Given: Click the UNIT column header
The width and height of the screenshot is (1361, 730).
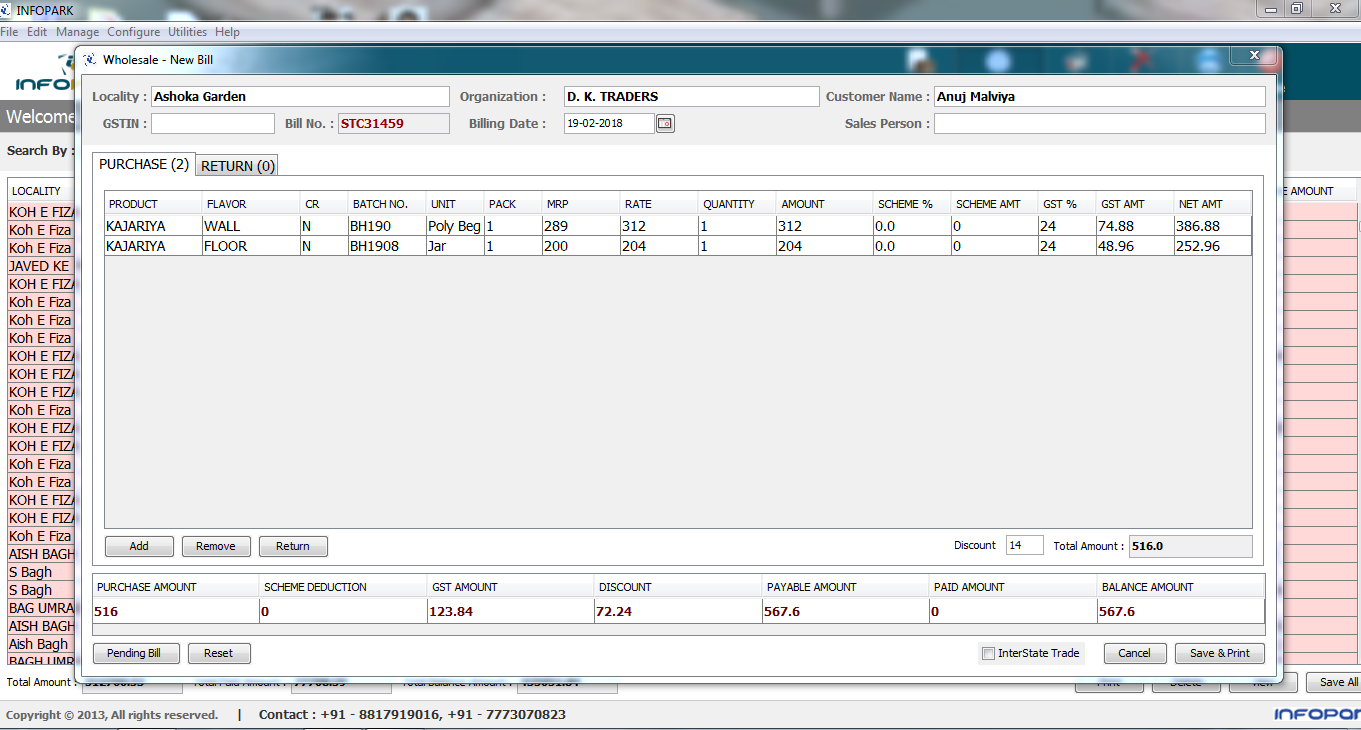Looking at the screenshot, I should coord(456,204).
